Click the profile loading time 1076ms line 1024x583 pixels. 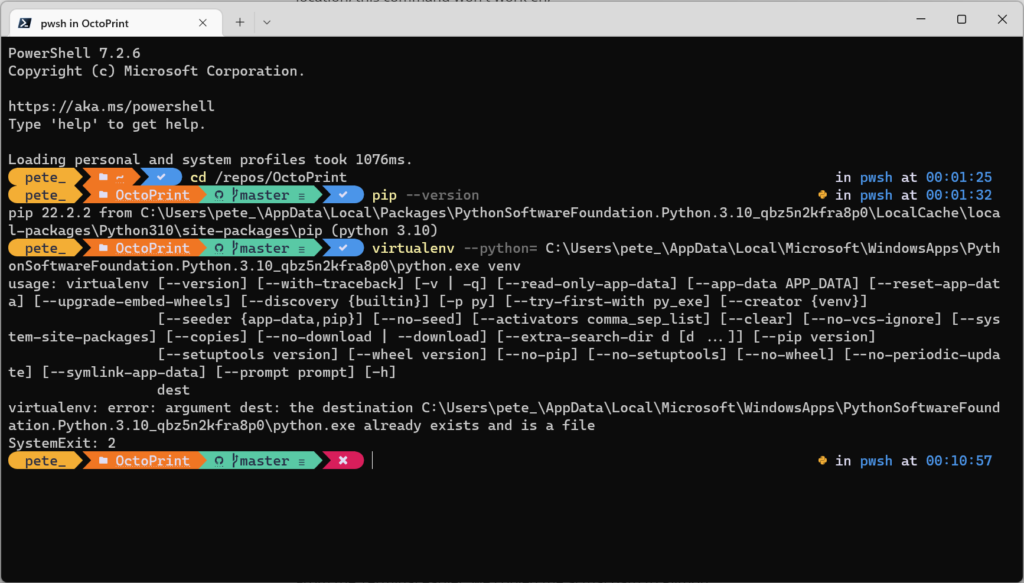tap(210, 159)
